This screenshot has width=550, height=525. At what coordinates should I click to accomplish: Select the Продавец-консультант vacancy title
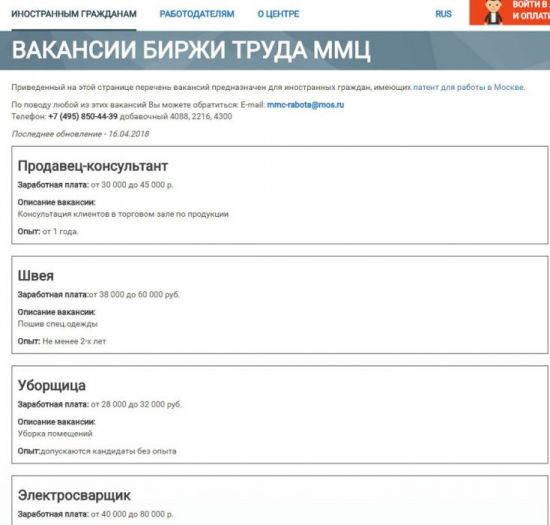coord(93,166)
